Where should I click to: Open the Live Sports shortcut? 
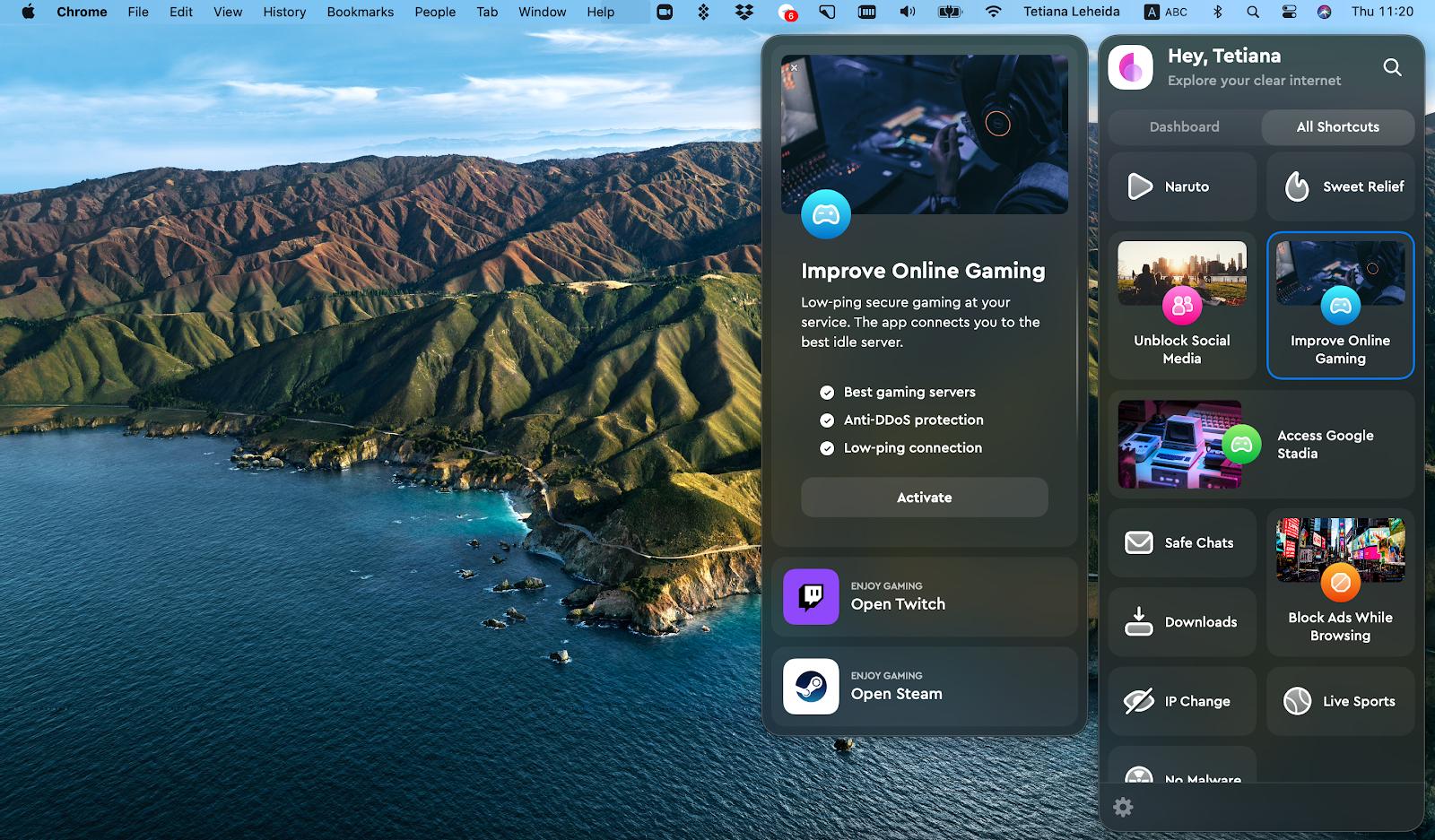tap(1340, 701)
